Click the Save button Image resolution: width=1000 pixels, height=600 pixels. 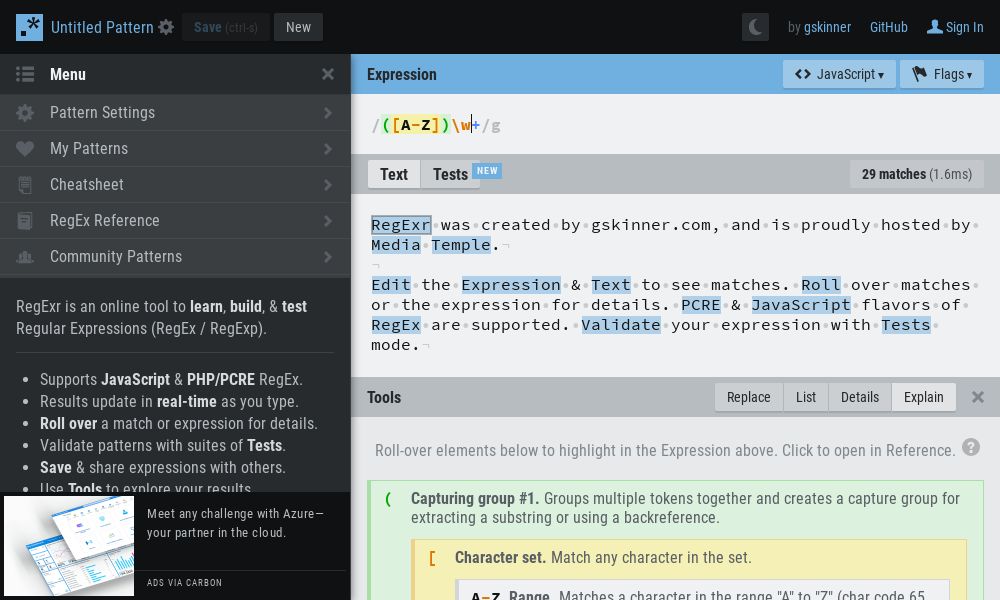pos(226,27)
